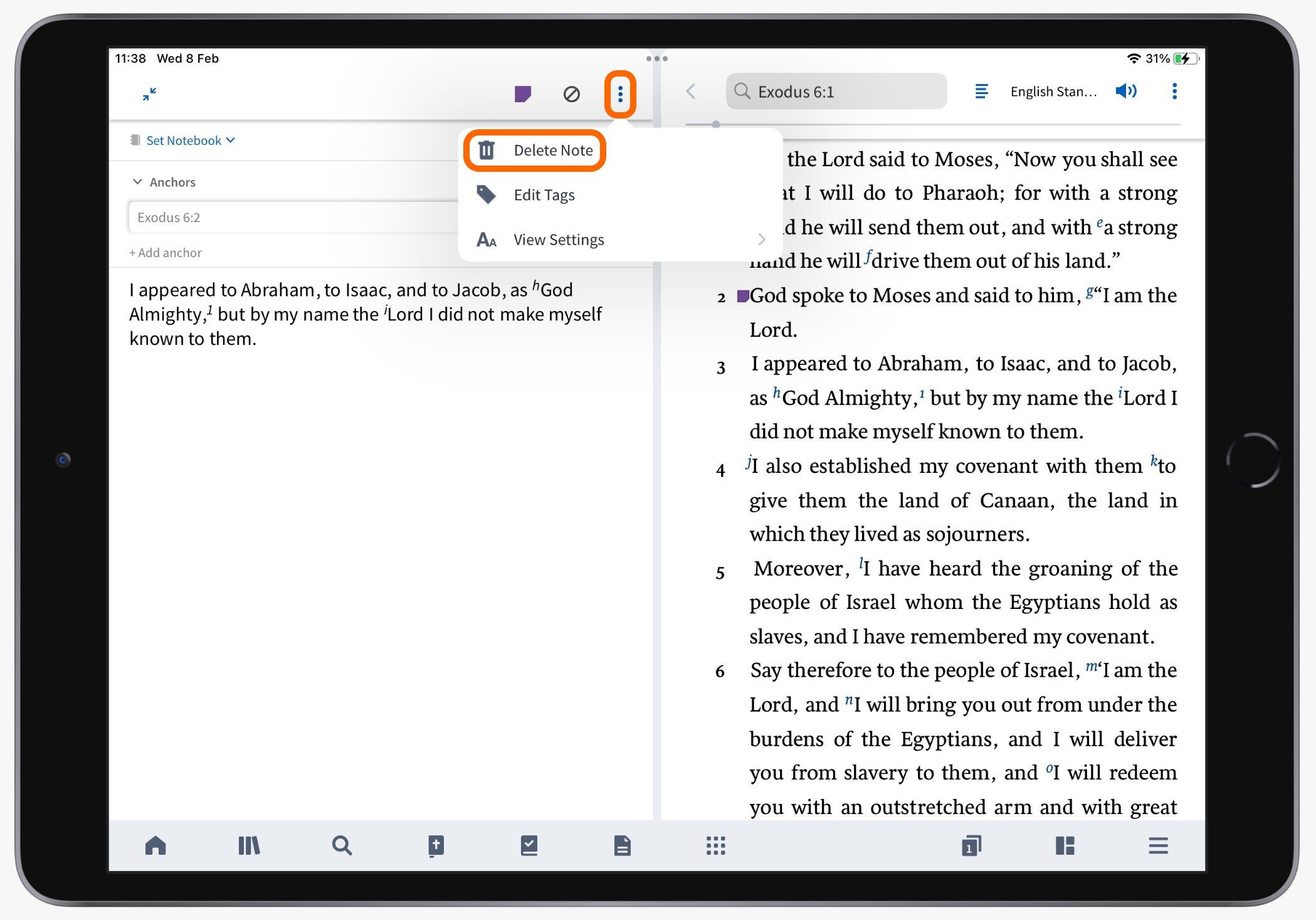Open the apps grid icon
The width and height of the screenshot is (1316, 920).
tap(715, 845)
